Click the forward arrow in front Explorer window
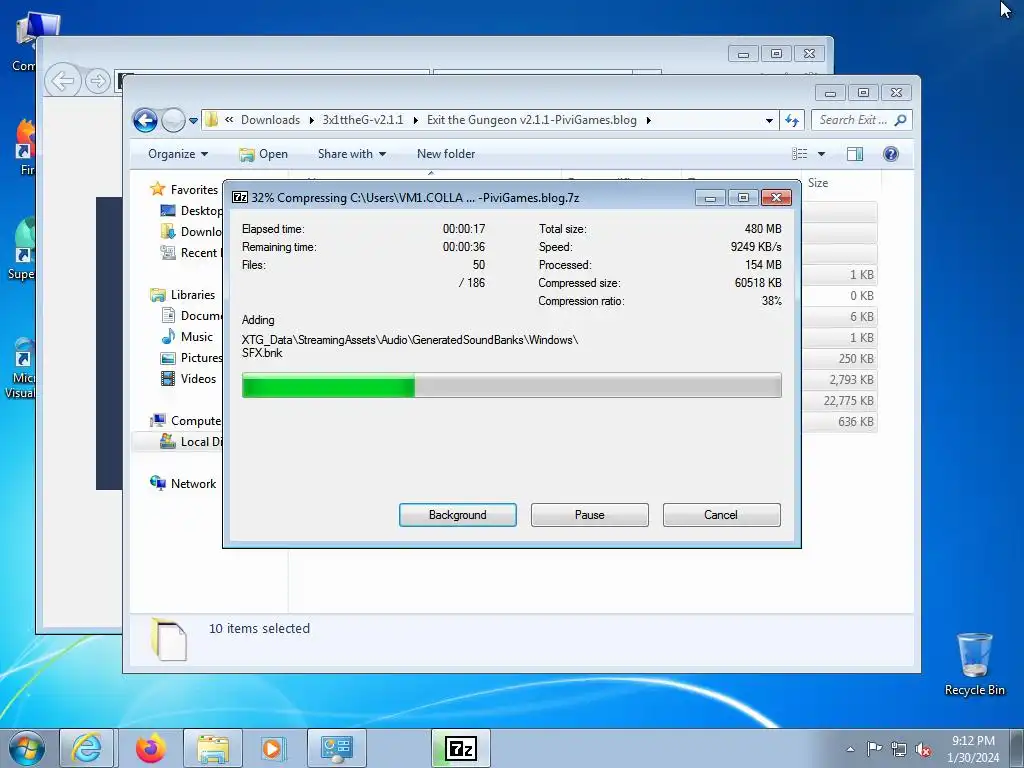 point(173,120)
